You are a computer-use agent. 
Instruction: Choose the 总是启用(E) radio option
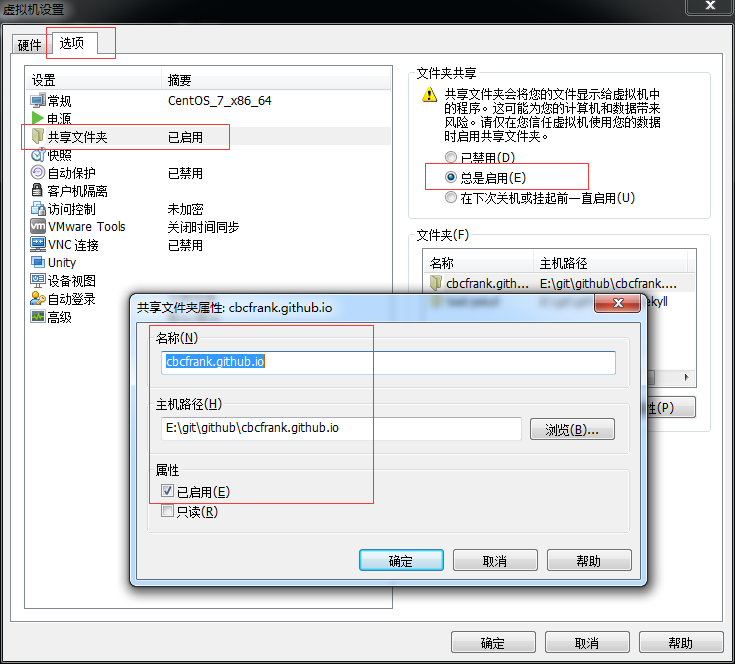pos(451,178)
